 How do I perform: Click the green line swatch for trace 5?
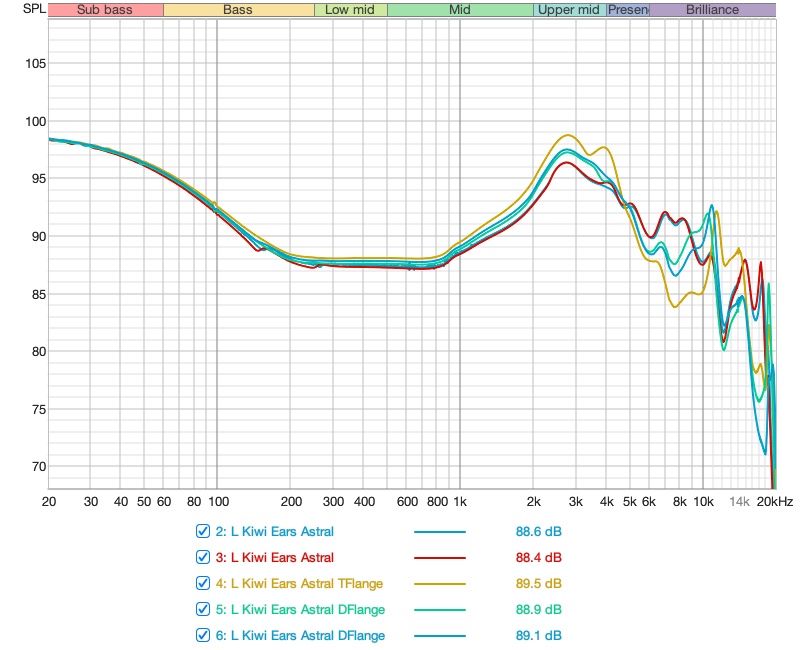coord(440,610)
